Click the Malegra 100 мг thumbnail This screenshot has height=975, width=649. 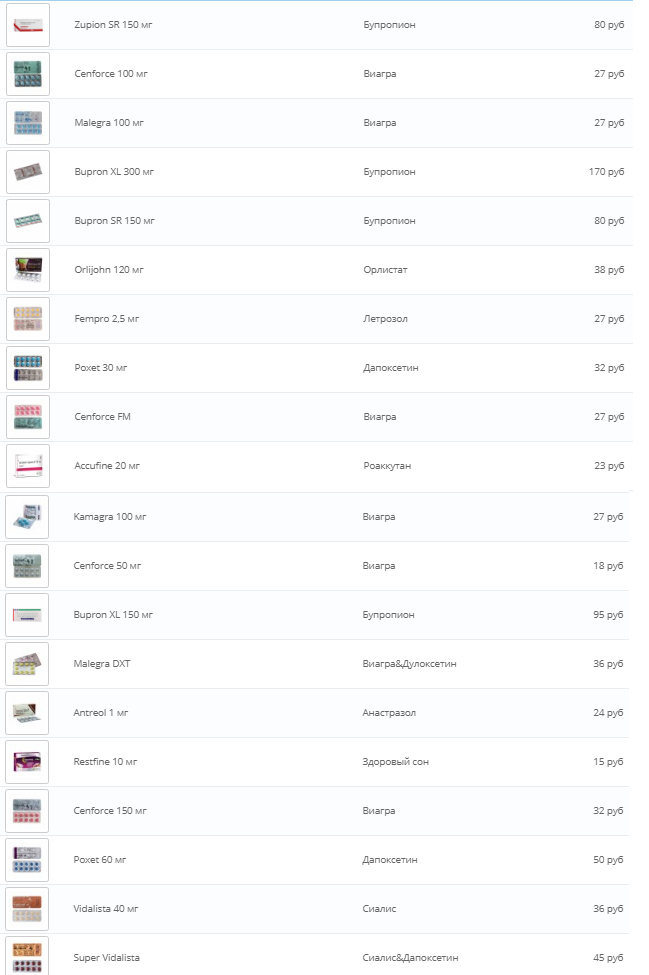tap(27, 123)
